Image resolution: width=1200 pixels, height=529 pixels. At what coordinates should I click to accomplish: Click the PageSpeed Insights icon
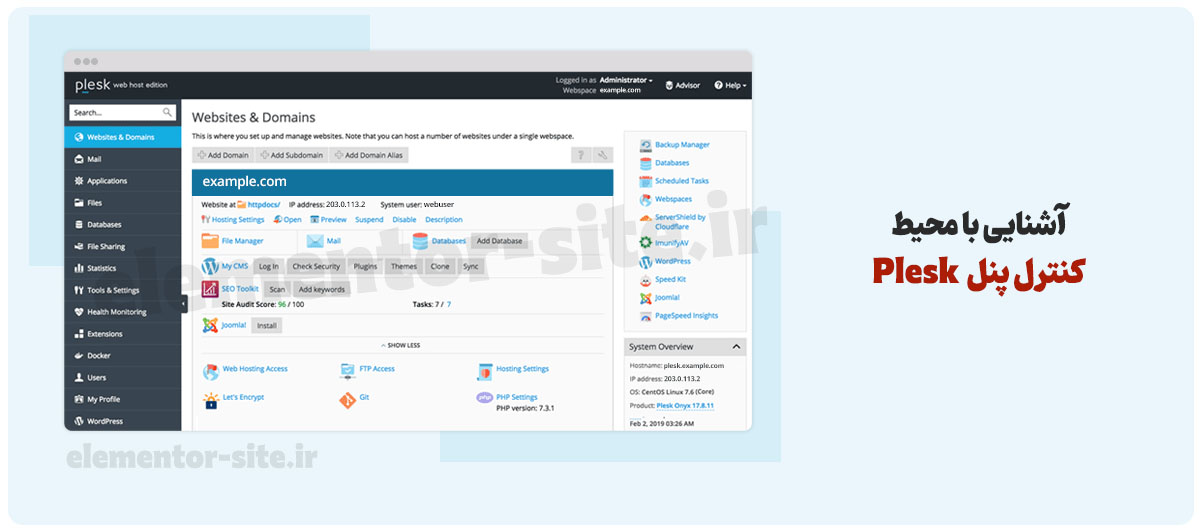coord(646,316)
